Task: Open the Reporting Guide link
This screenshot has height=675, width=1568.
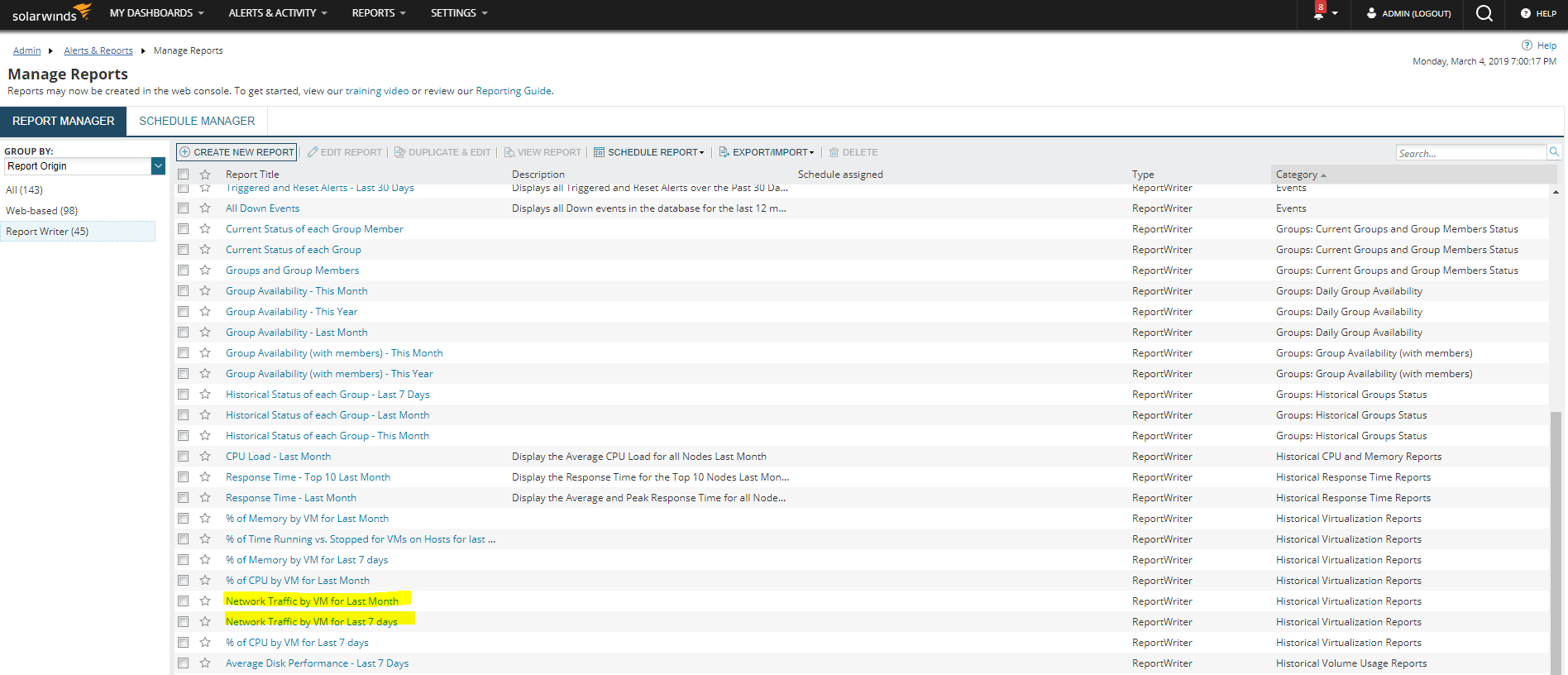Action: point(514,91)
